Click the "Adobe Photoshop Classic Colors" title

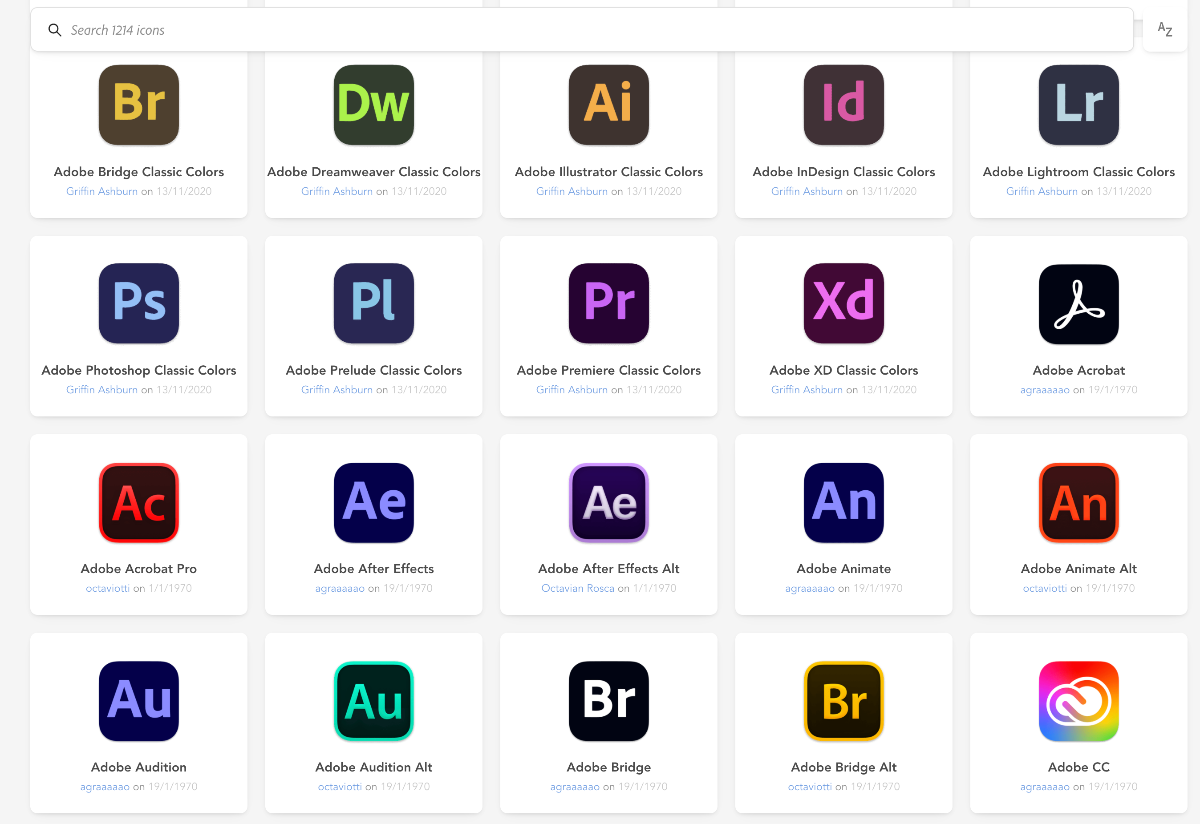coord(139,370)
